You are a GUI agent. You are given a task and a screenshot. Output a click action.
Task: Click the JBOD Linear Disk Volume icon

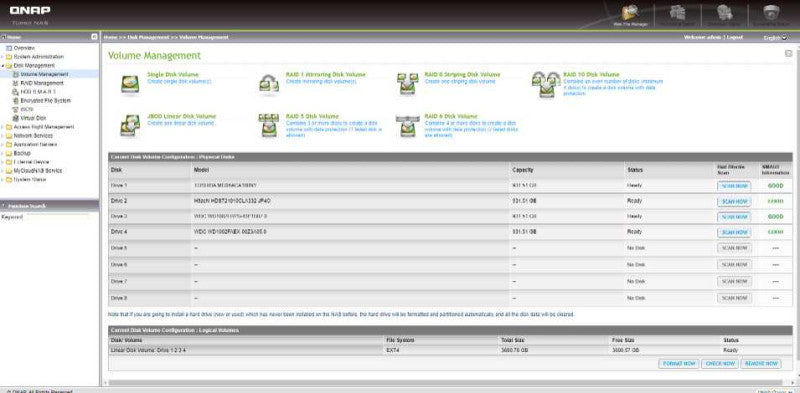tap(130, 126)
